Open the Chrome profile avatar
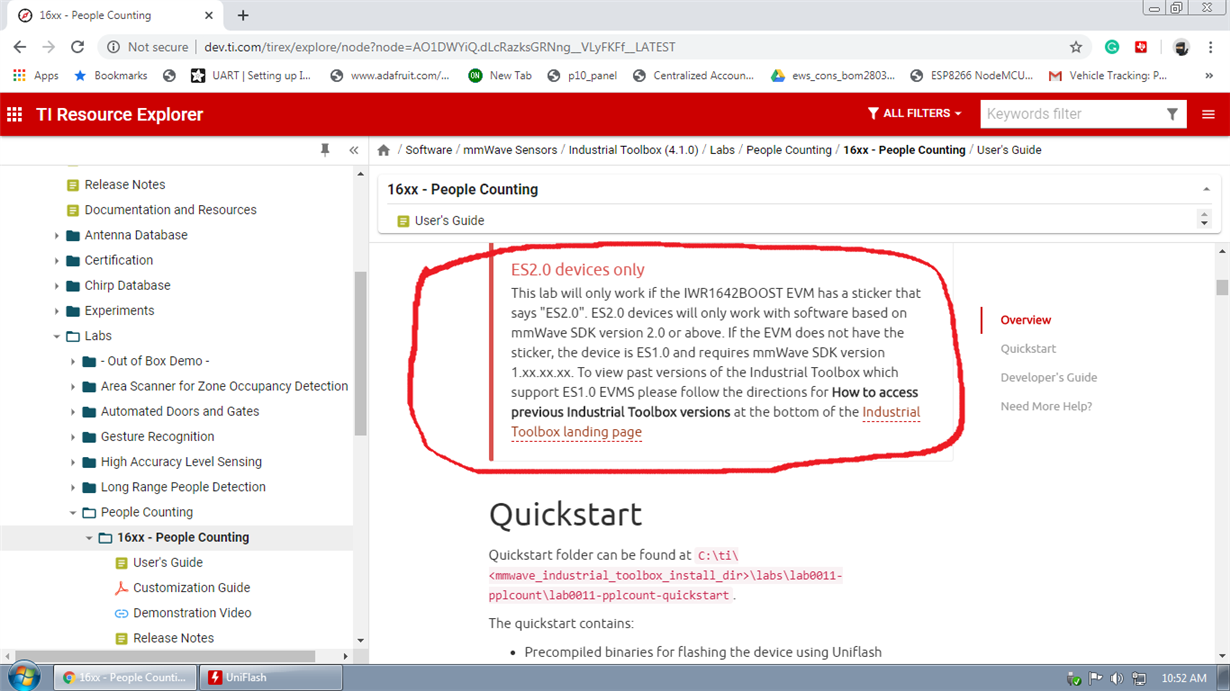 [x=1181, y=47]
